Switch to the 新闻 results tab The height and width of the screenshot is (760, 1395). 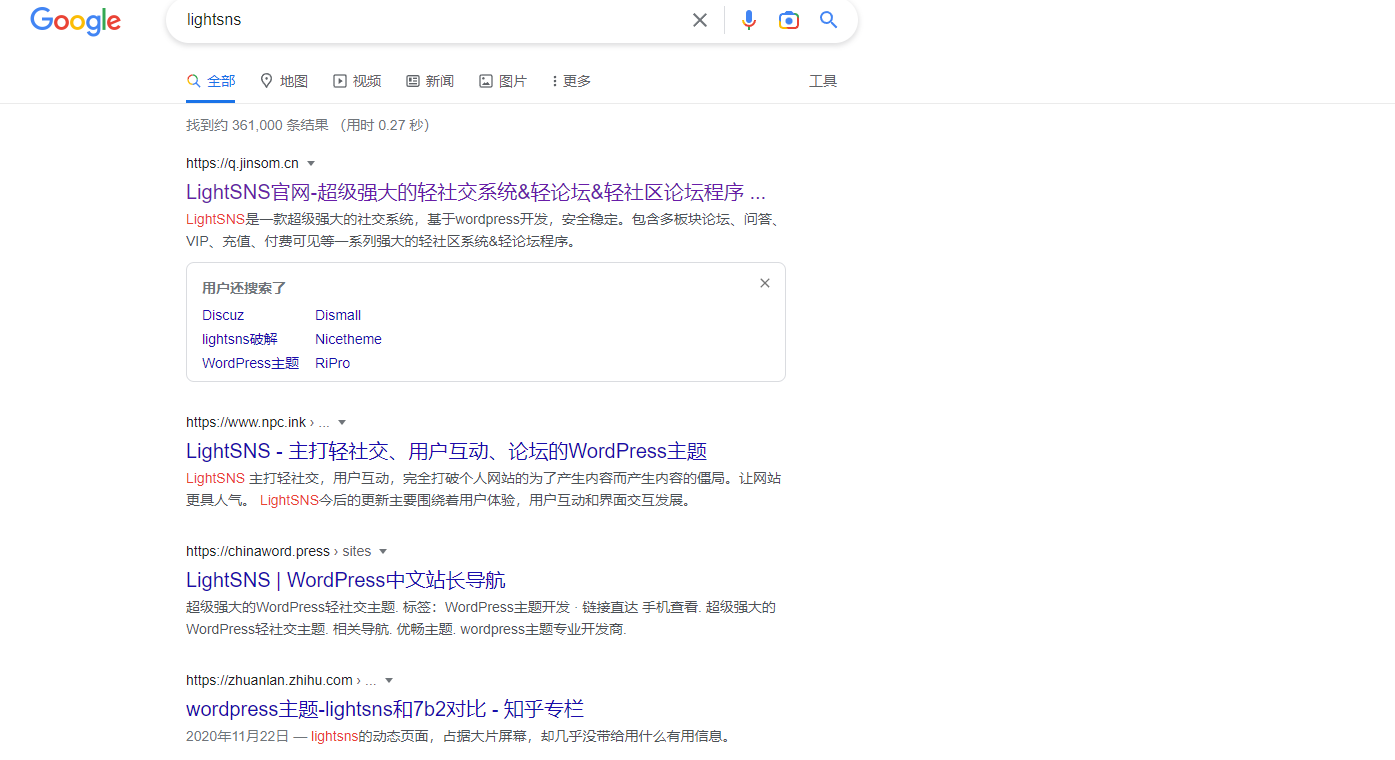pos(430,81)
